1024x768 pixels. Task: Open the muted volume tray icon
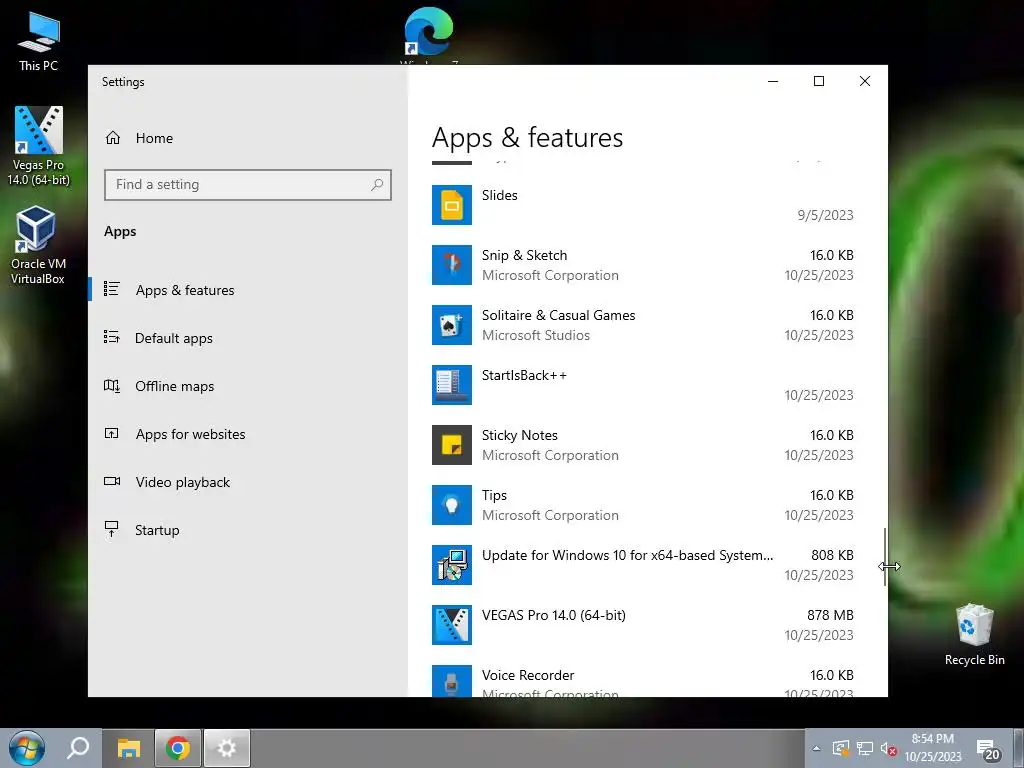click(888, 748)
